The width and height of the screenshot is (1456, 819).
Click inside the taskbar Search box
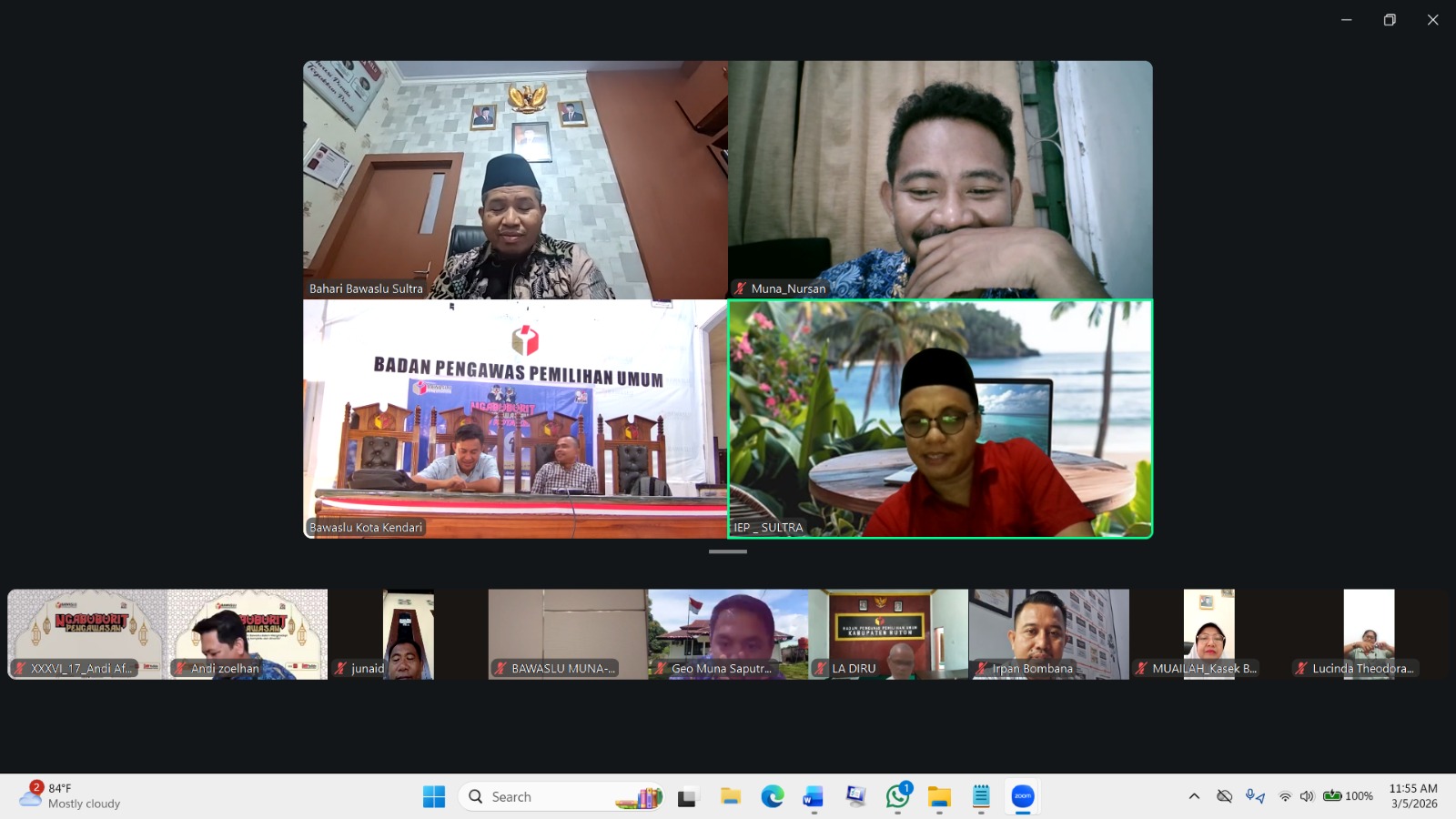click(537, 796)
